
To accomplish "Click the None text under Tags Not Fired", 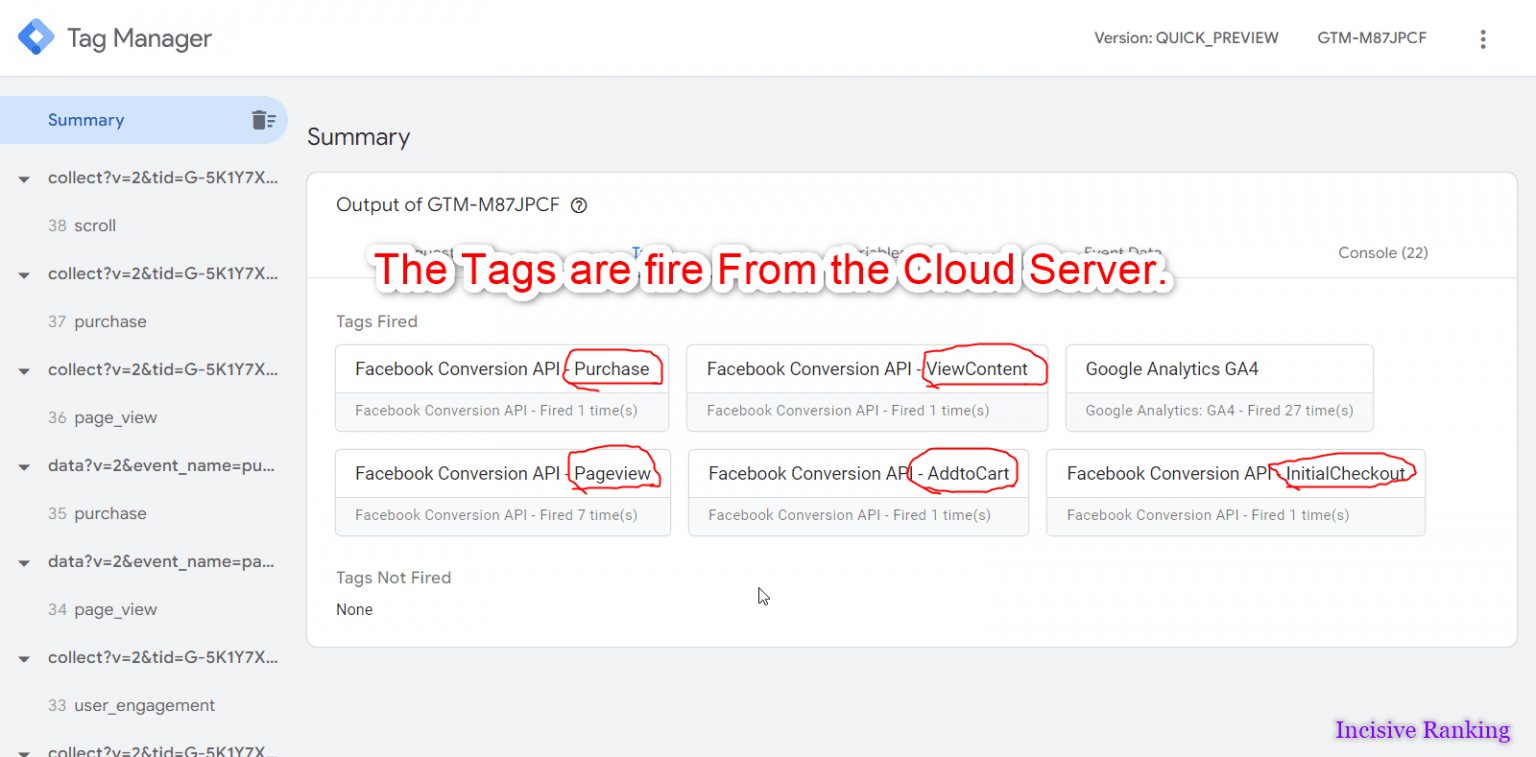I will click(x=354, y=610).
